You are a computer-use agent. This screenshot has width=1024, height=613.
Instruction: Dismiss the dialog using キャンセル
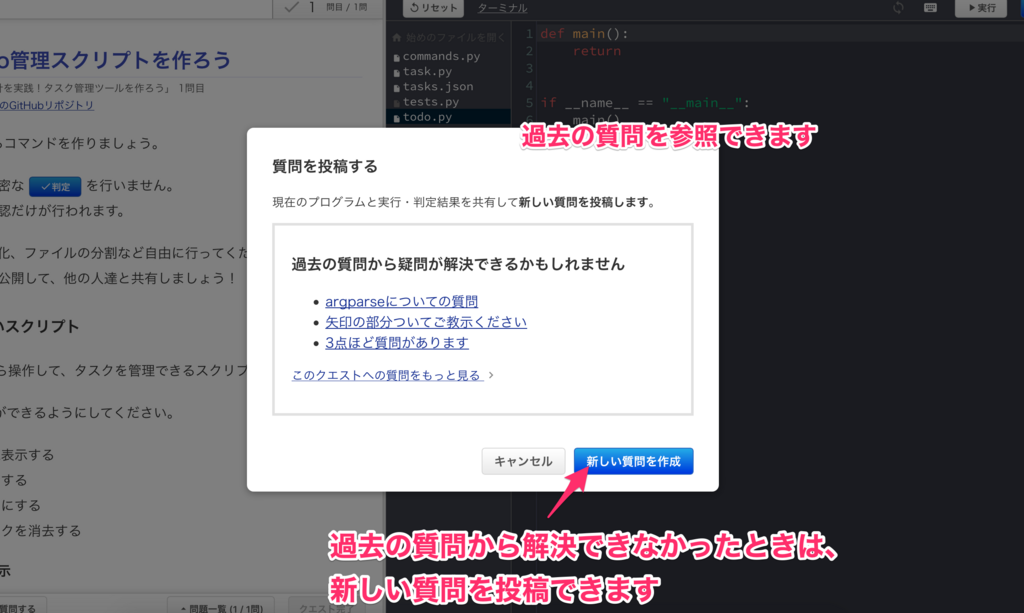(x=523, y=461)
